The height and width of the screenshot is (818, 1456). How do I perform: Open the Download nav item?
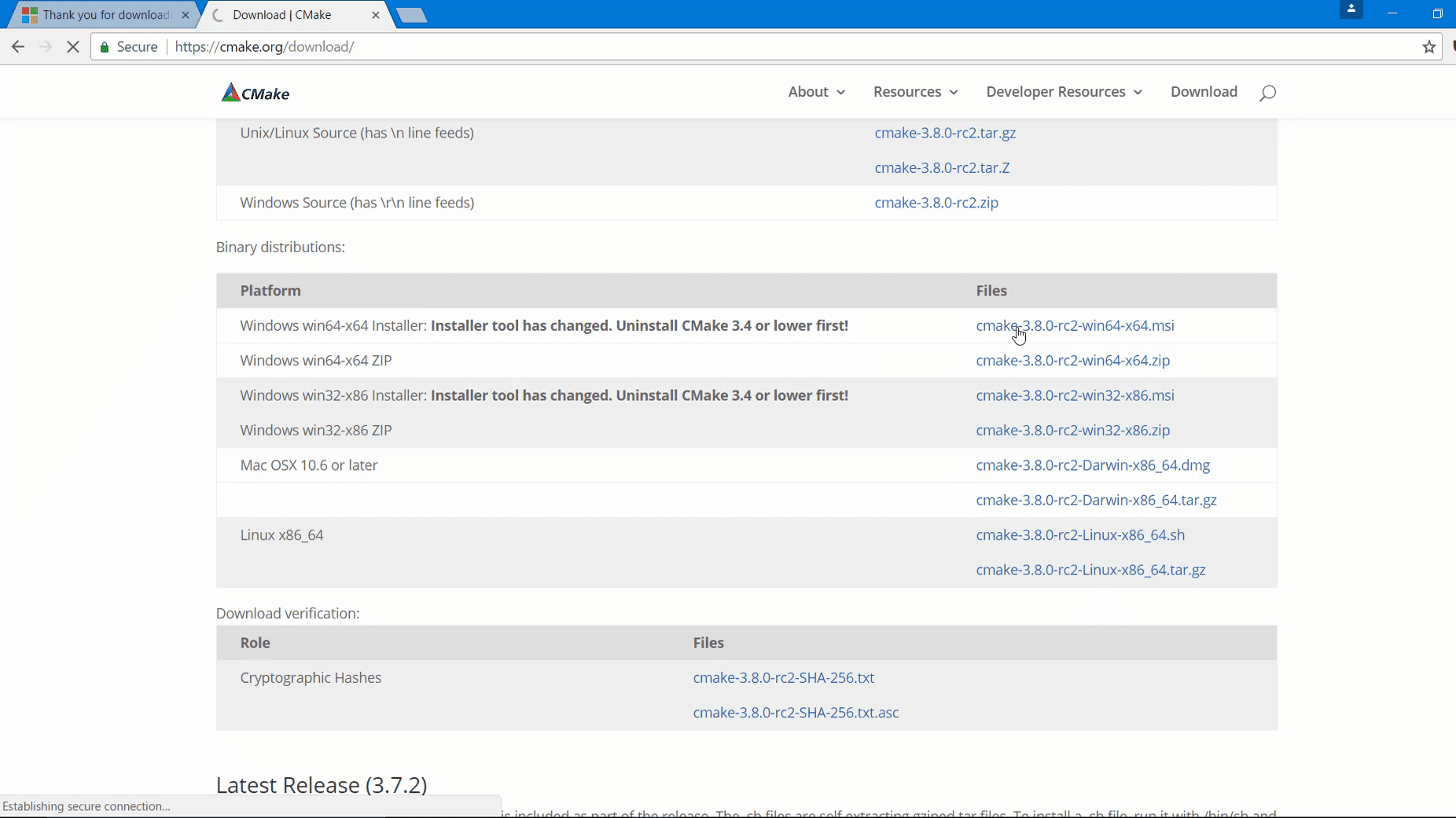pos(1204,92)
